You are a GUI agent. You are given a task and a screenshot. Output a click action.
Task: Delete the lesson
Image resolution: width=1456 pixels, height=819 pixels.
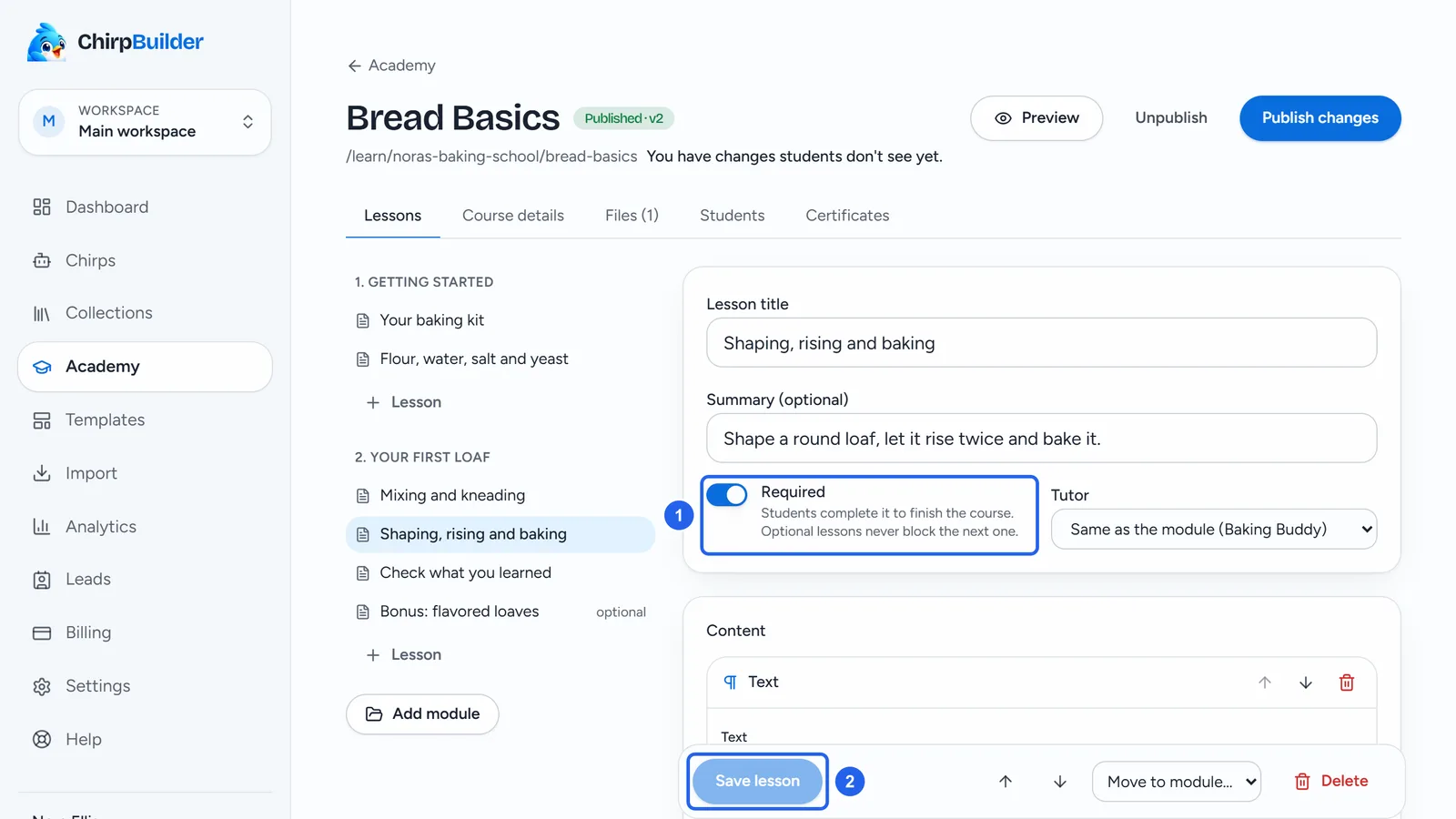click(x=1331, y=782)
